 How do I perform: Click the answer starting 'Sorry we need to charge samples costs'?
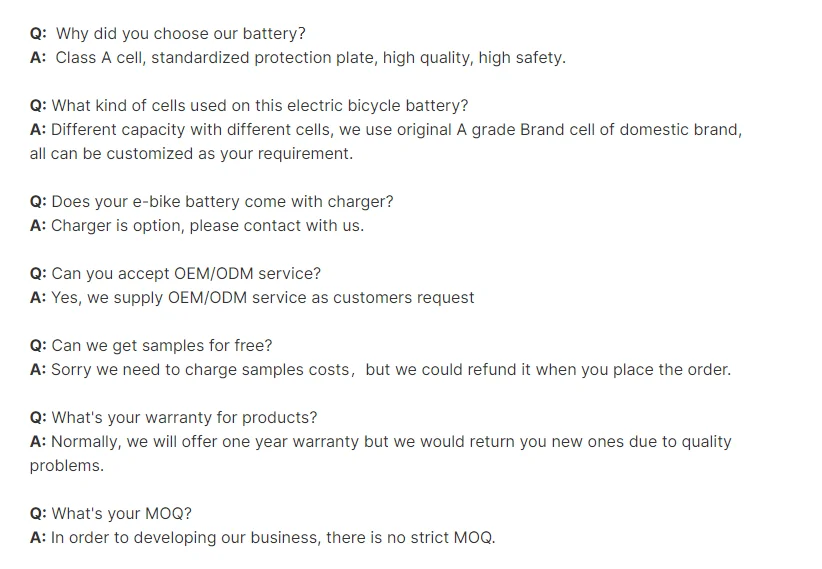[x=390, y=370]
